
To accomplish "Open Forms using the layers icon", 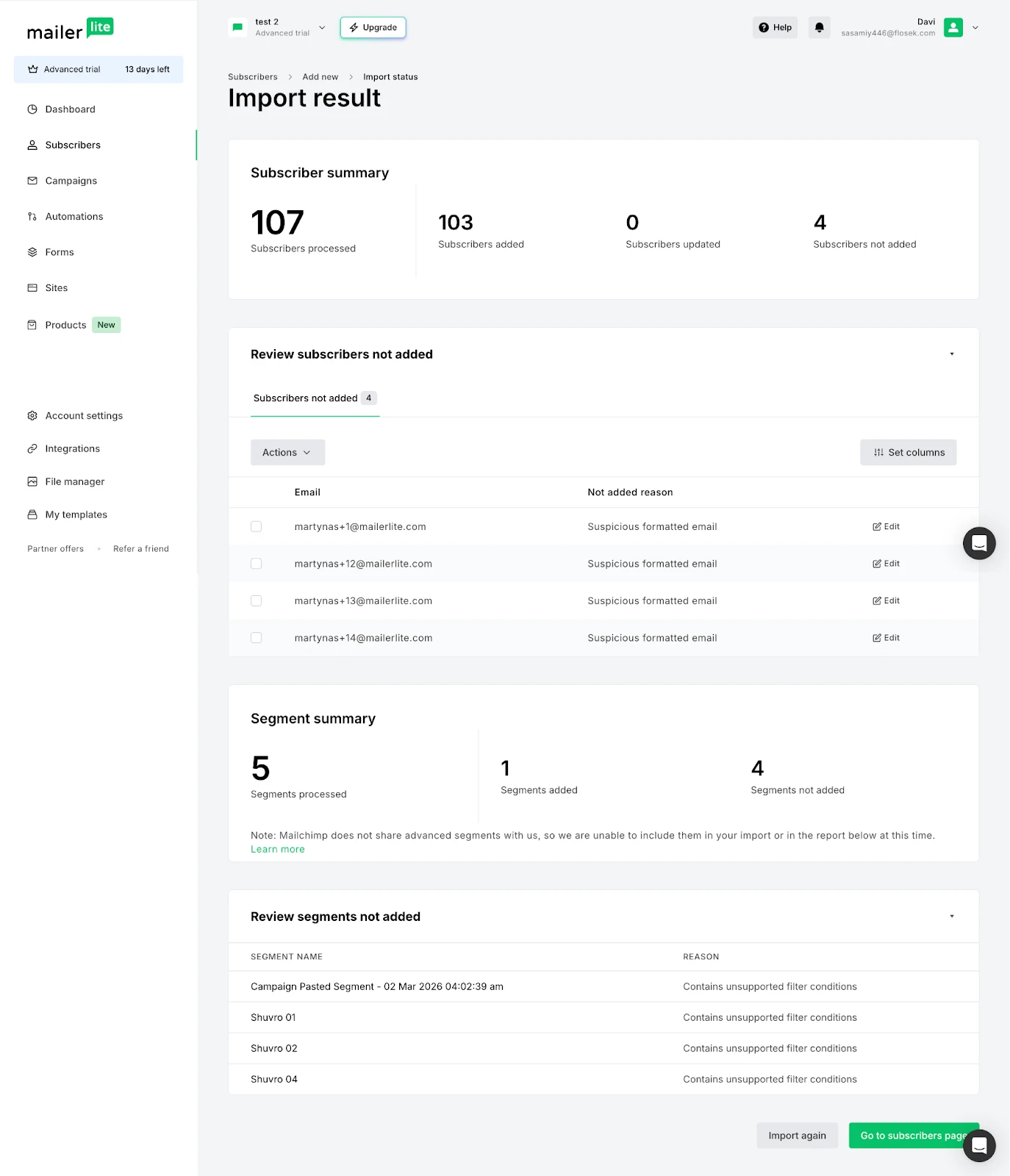I will [32, 252].
